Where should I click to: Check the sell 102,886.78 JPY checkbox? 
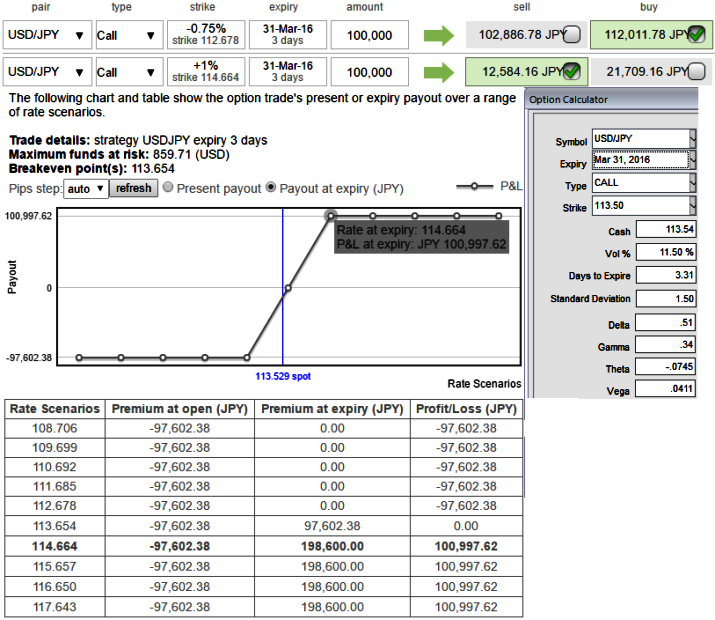click(572, 36)
